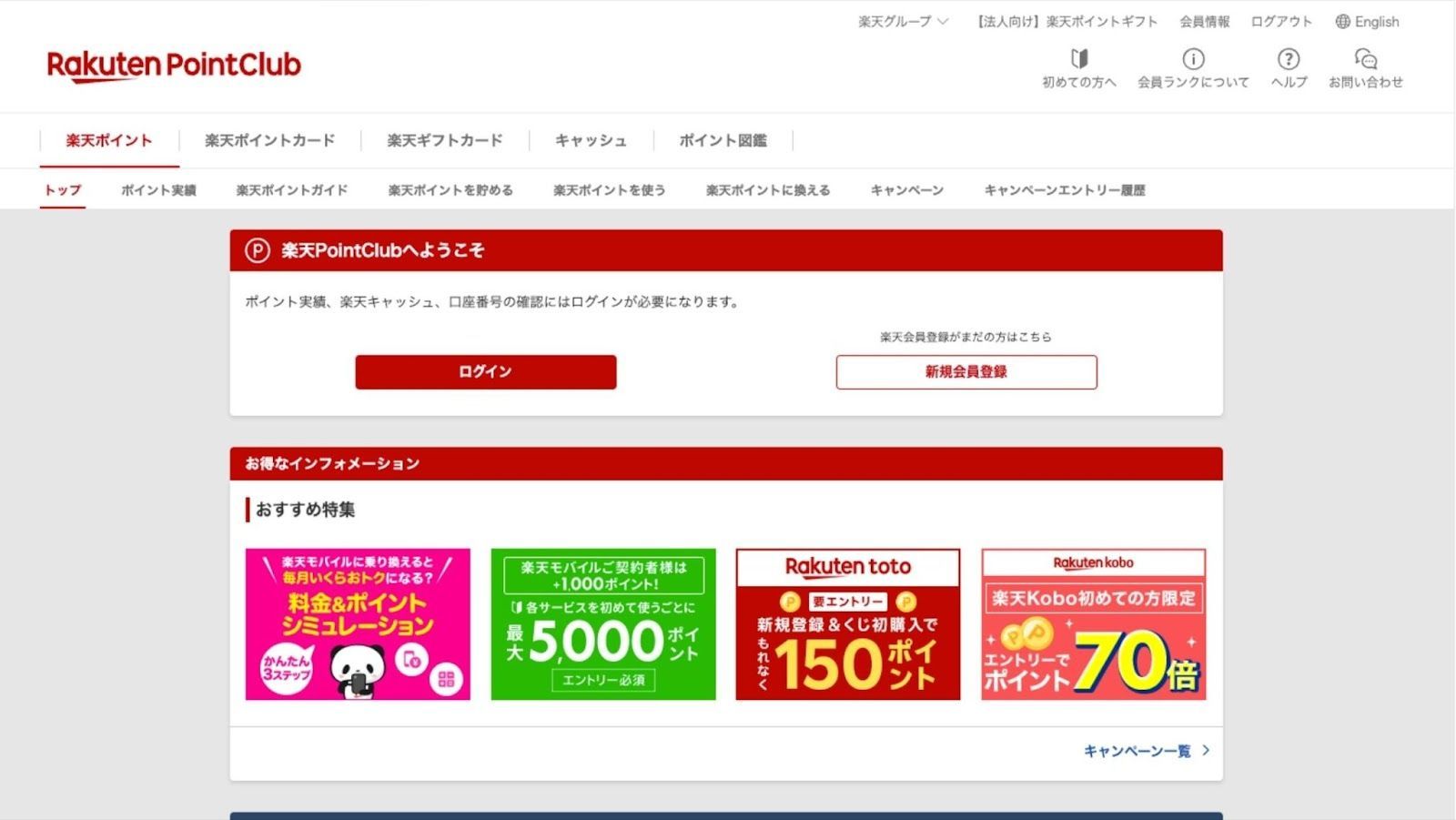Click the red ログイン button
Viewport: 1456px width, 820px height.
coord(486,372)
